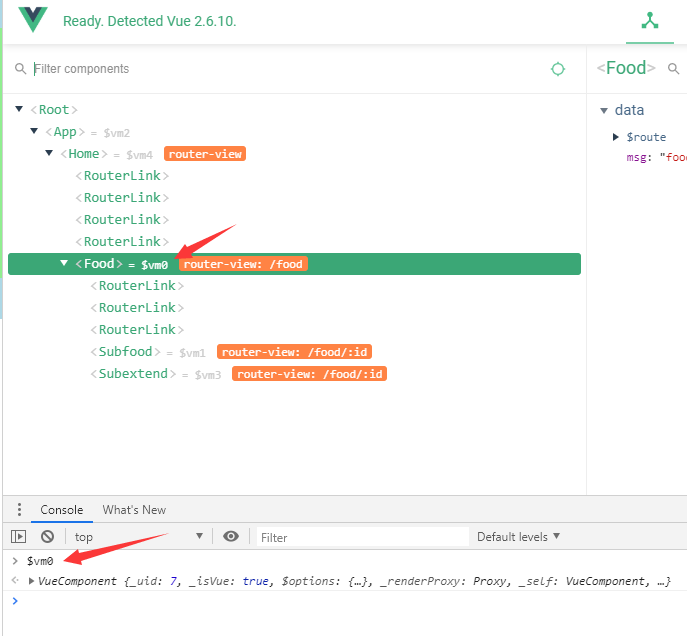
Task: Focus the console Filter field
Action: point(363,537)
